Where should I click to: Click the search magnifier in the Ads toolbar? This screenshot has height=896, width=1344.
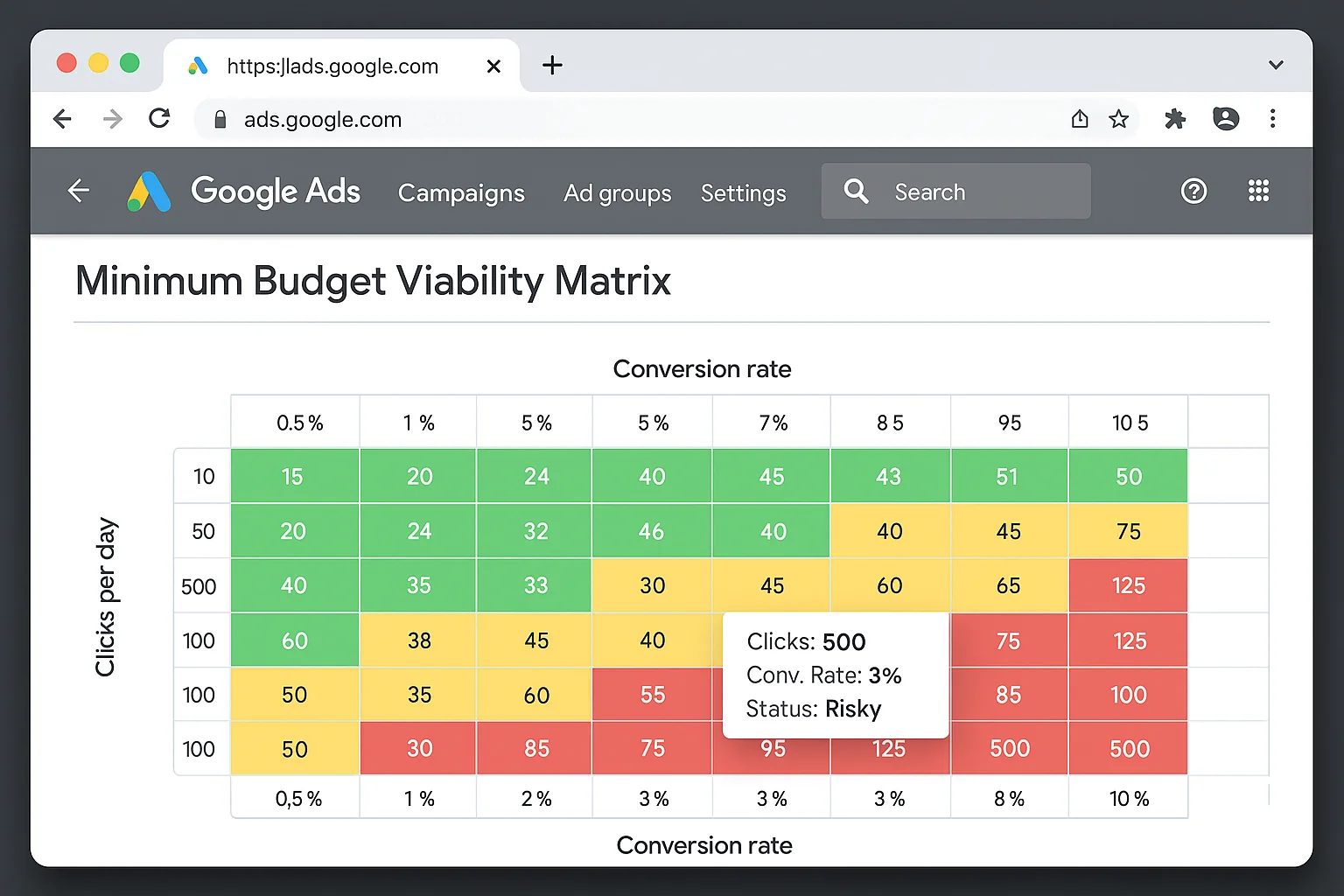pos(855,191)
